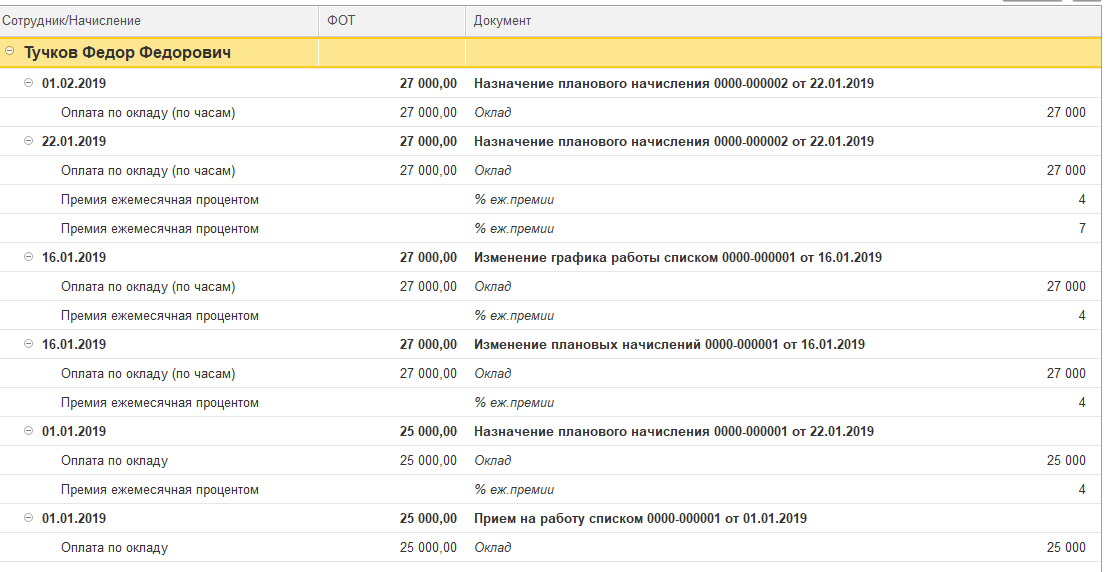The width and height of the screenshot is (1114, 572).
Task: Collapse the Тучков Федор Федорович group
Action: [9, 52]
